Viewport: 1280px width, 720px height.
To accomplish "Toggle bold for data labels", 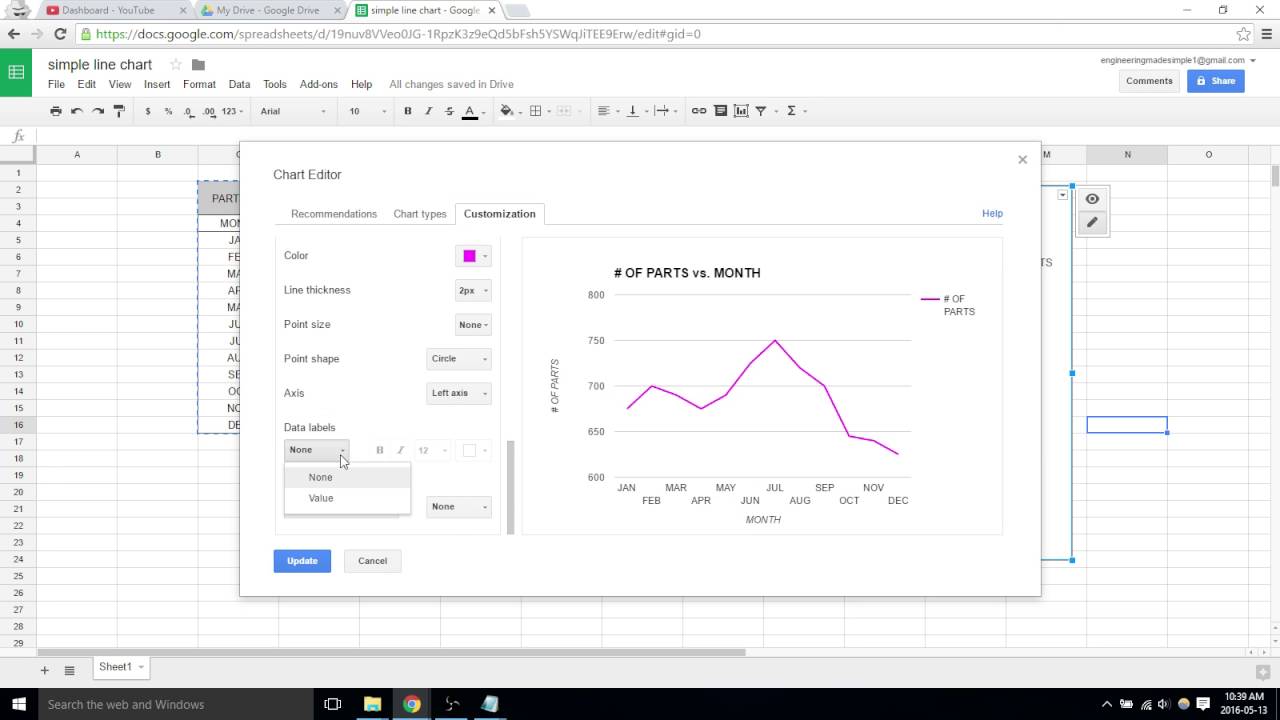I will tap(379, 450).
